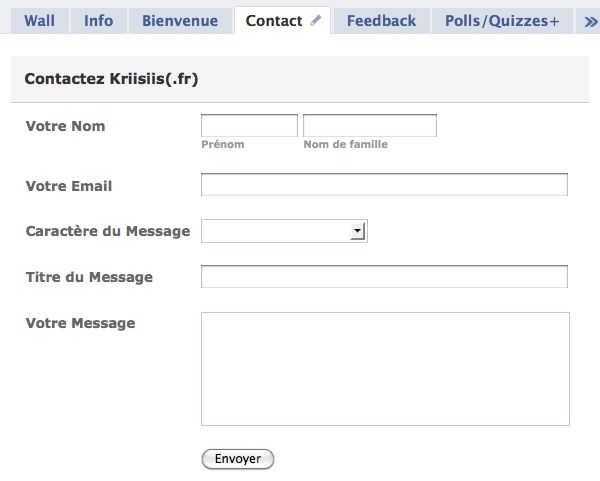Focus the Nom de famille field

(x=369, y=126)
